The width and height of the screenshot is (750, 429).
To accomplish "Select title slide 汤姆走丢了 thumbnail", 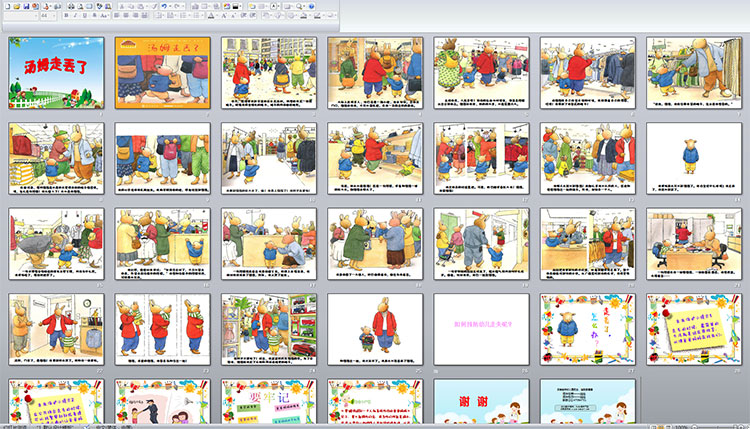I will (56, 73).
